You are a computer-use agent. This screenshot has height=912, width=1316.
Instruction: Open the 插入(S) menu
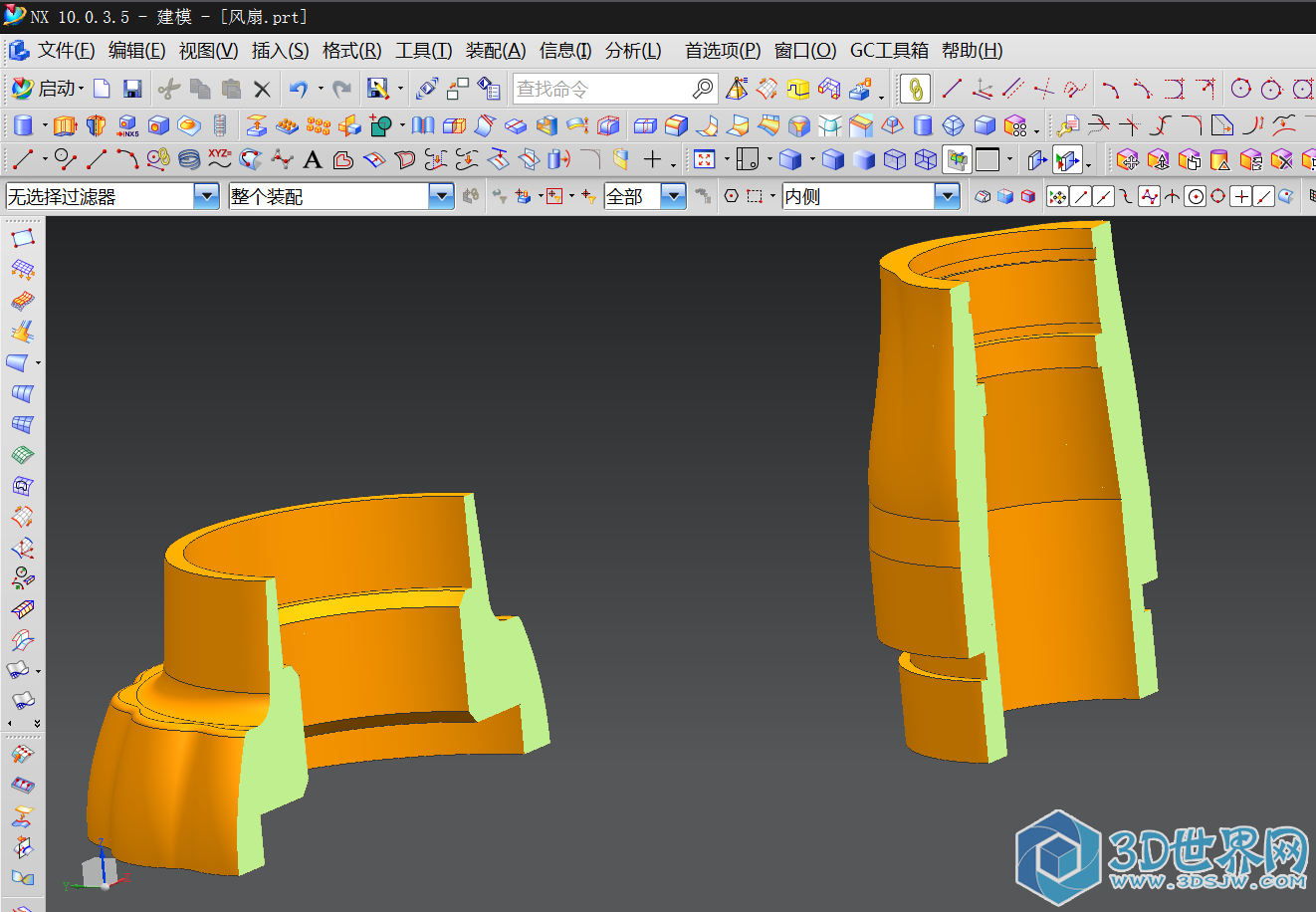pos(280,50)
